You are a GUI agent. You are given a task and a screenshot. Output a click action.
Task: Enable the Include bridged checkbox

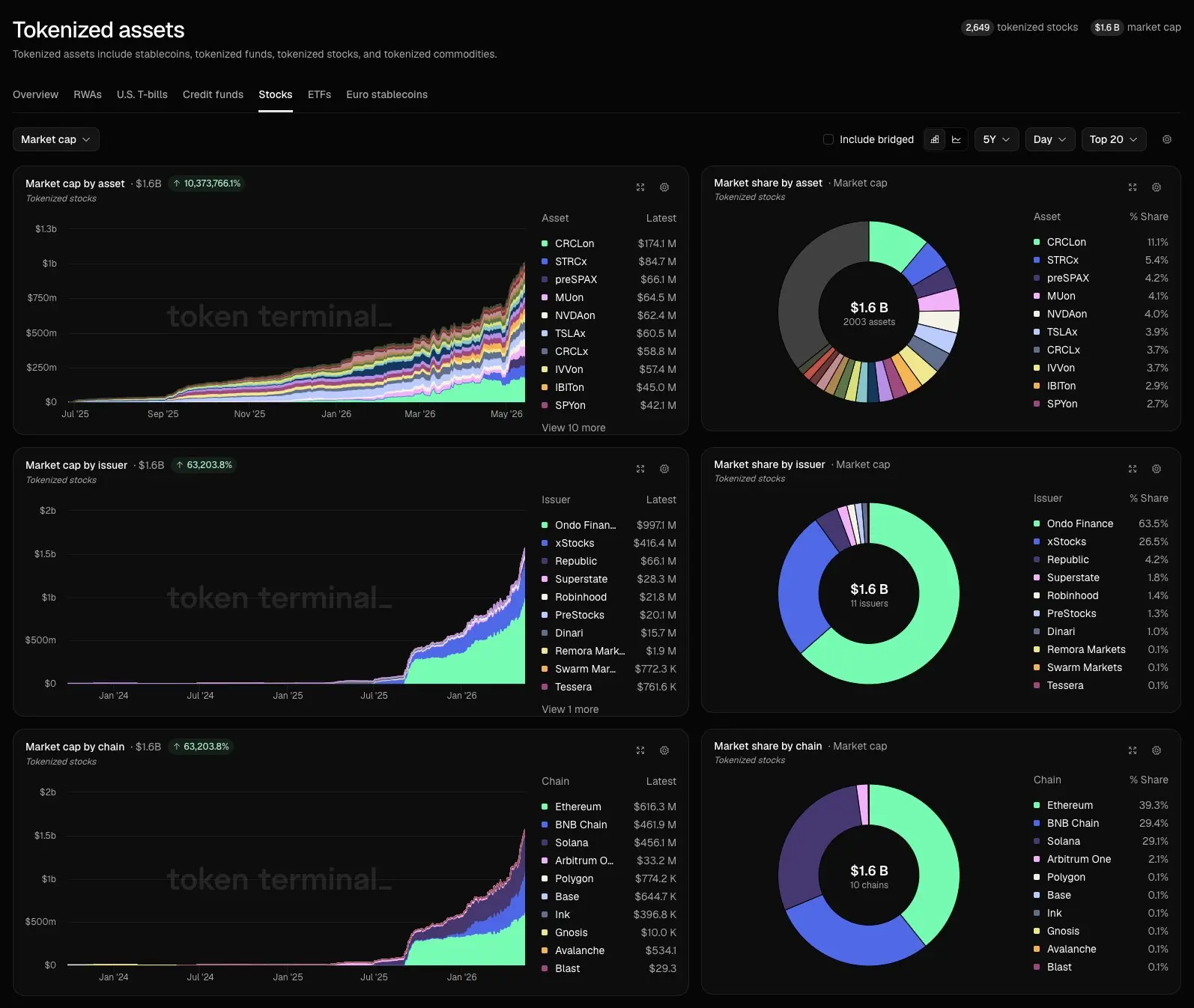(x=828, y=139)
